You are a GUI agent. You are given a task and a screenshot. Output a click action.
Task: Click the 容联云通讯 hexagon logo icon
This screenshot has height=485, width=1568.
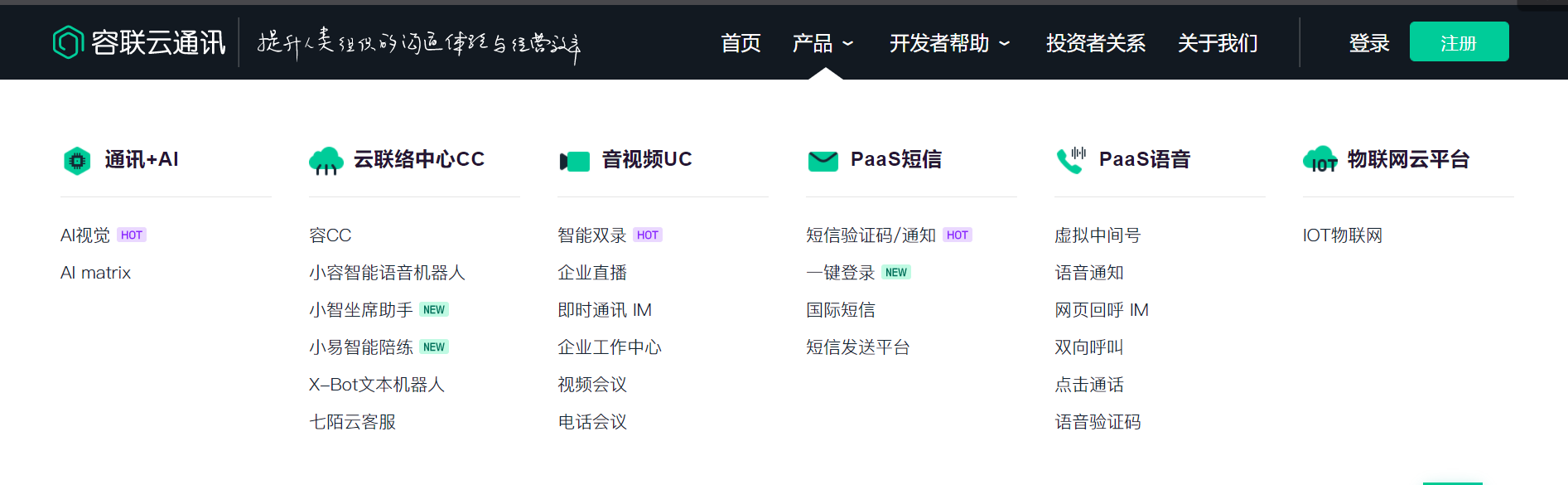pyautogui.click(x=68, y=42)
